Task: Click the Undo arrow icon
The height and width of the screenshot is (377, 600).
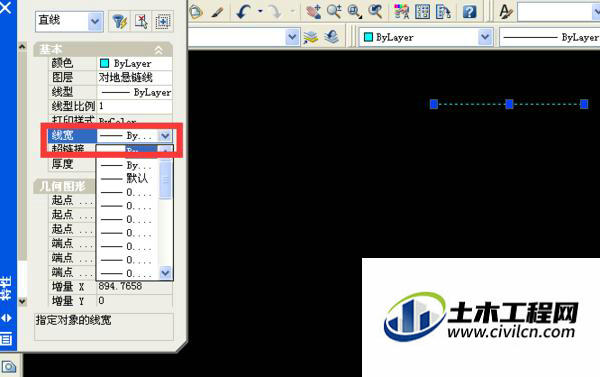Action: coord(243,12)
